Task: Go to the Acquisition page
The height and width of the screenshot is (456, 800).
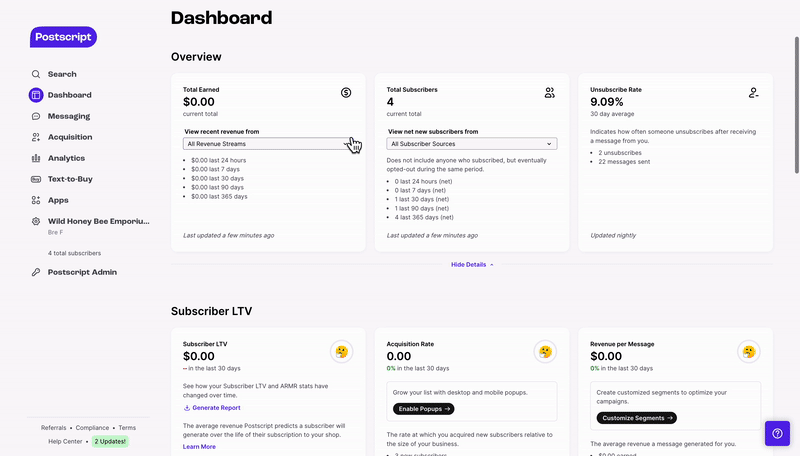Action: 69,137
